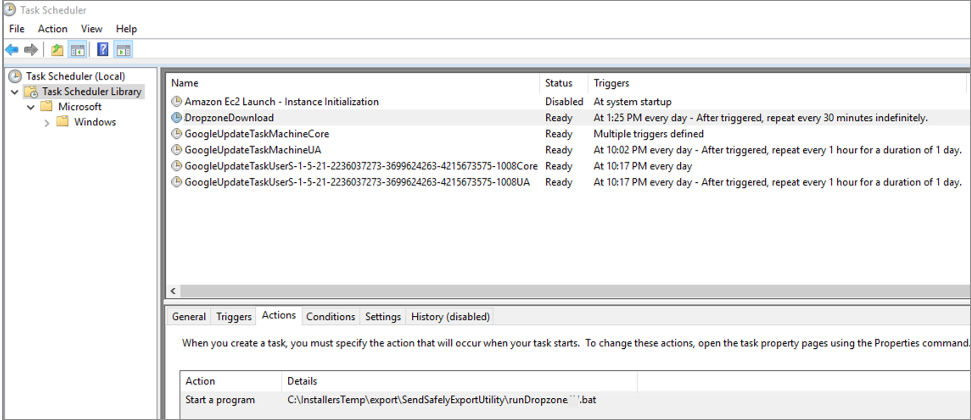This screenshot has height=420, width=971.
Task: Select Task Scheduler Library in the tree
Action: [92, 92]
